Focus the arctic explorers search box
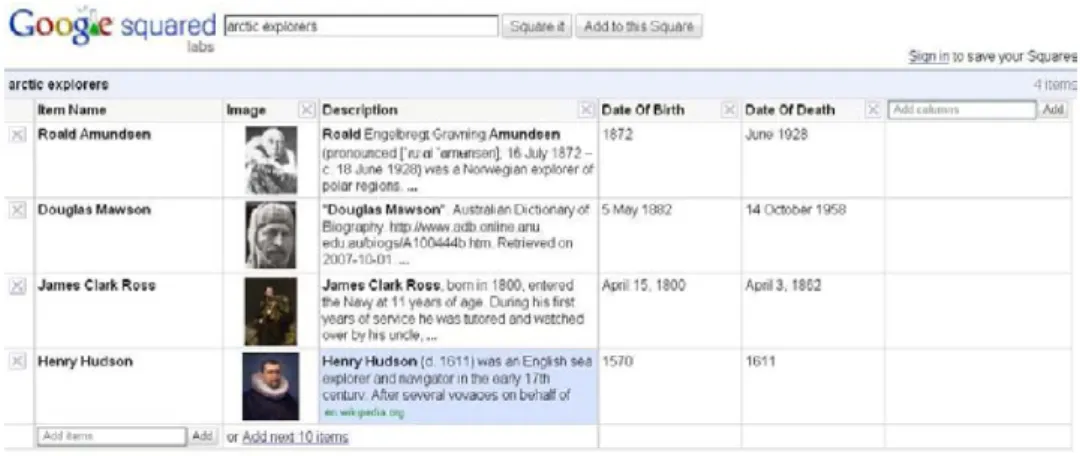 click(362, 27)
